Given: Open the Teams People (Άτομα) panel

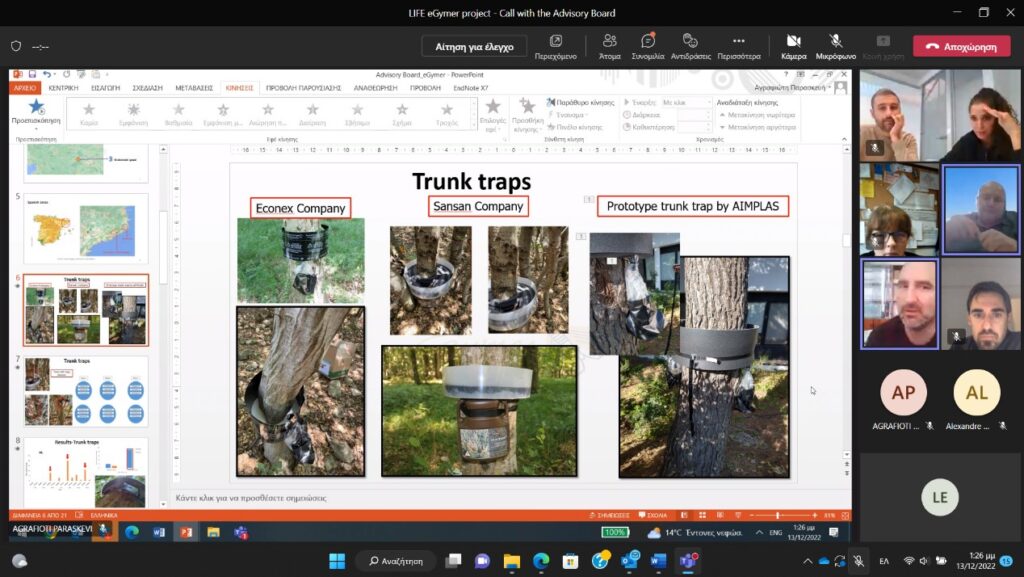Looking at the screenshot, I should pos(609,46).
